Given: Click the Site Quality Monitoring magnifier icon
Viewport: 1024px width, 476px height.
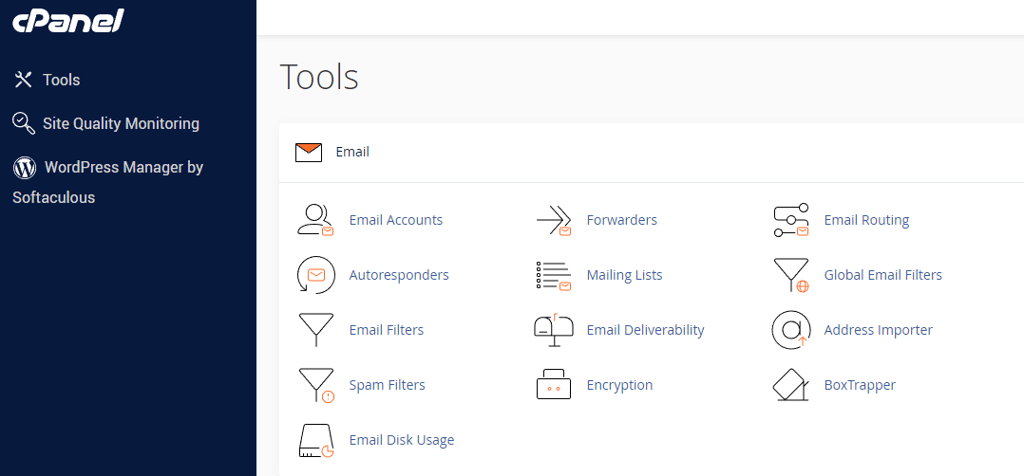Looking at the screenshot, I should [x=24, y=123].
